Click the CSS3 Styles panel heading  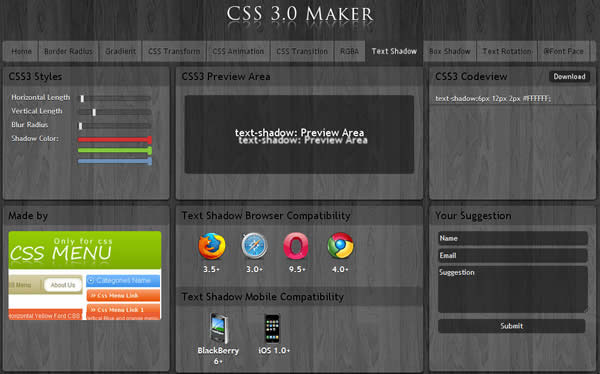[35, 77]
